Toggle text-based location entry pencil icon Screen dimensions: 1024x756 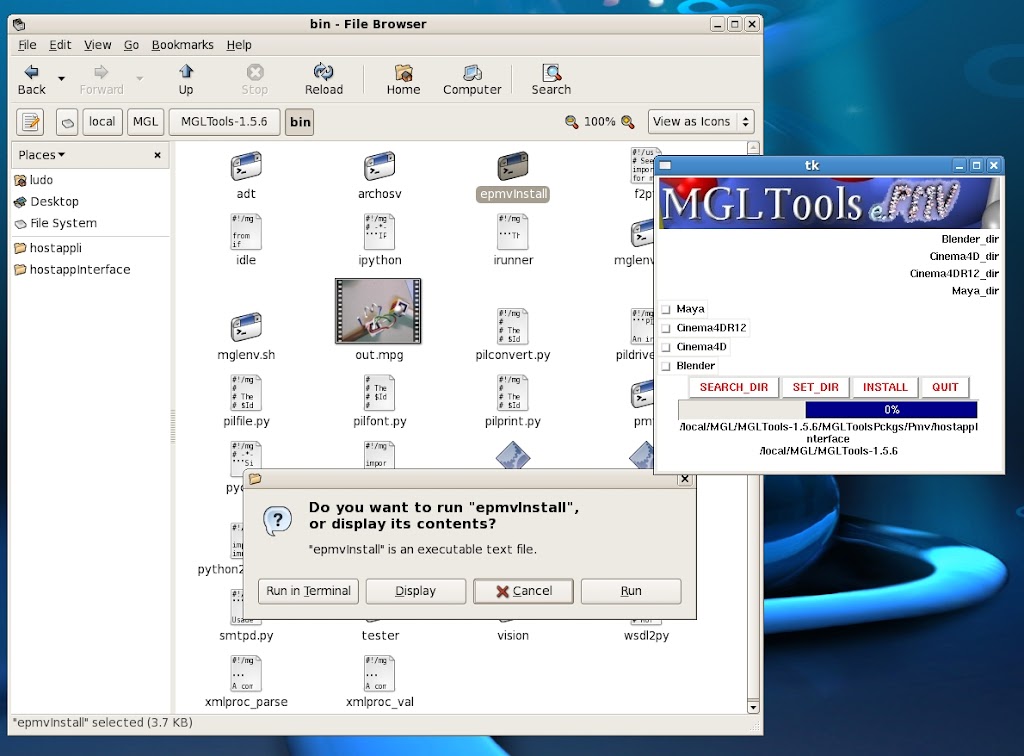coord(30,122)
